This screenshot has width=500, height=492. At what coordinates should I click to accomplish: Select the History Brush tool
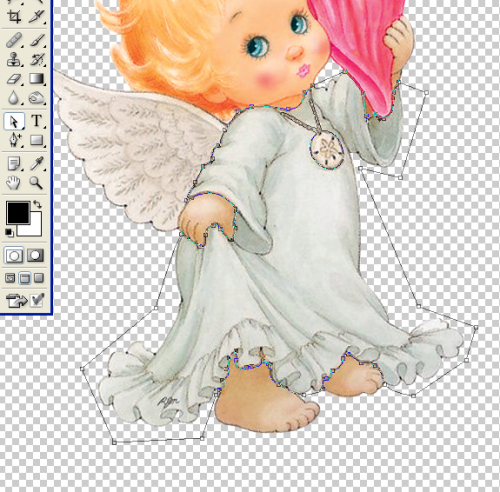[36, 60]
